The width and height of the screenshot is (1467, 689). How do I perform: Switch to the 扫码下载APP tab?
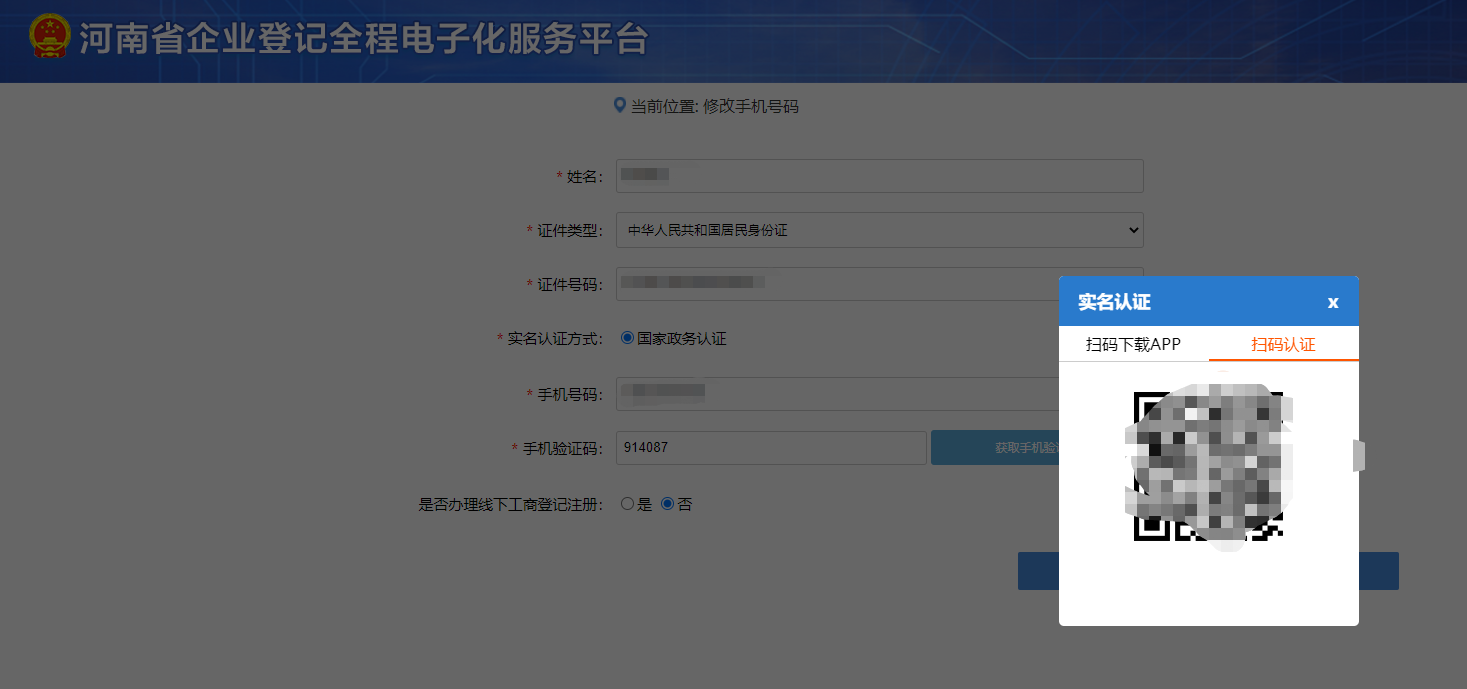[x=1134, y=345]
